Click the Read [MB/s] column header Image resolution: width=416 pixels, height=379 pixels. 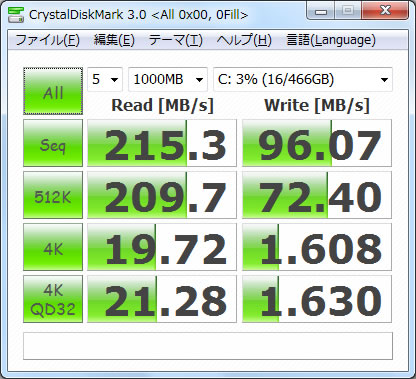click(162, 105)
